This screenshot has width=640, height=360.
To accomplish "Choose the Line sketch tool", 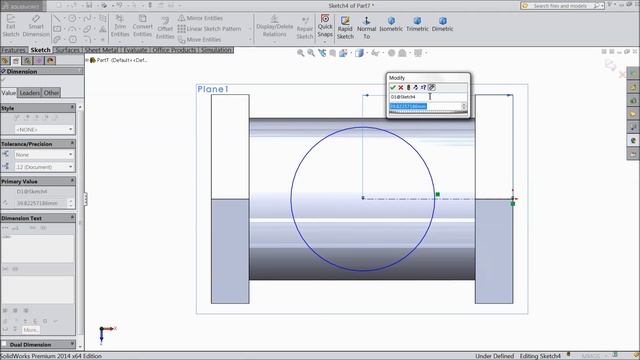I will coord(57,18).
